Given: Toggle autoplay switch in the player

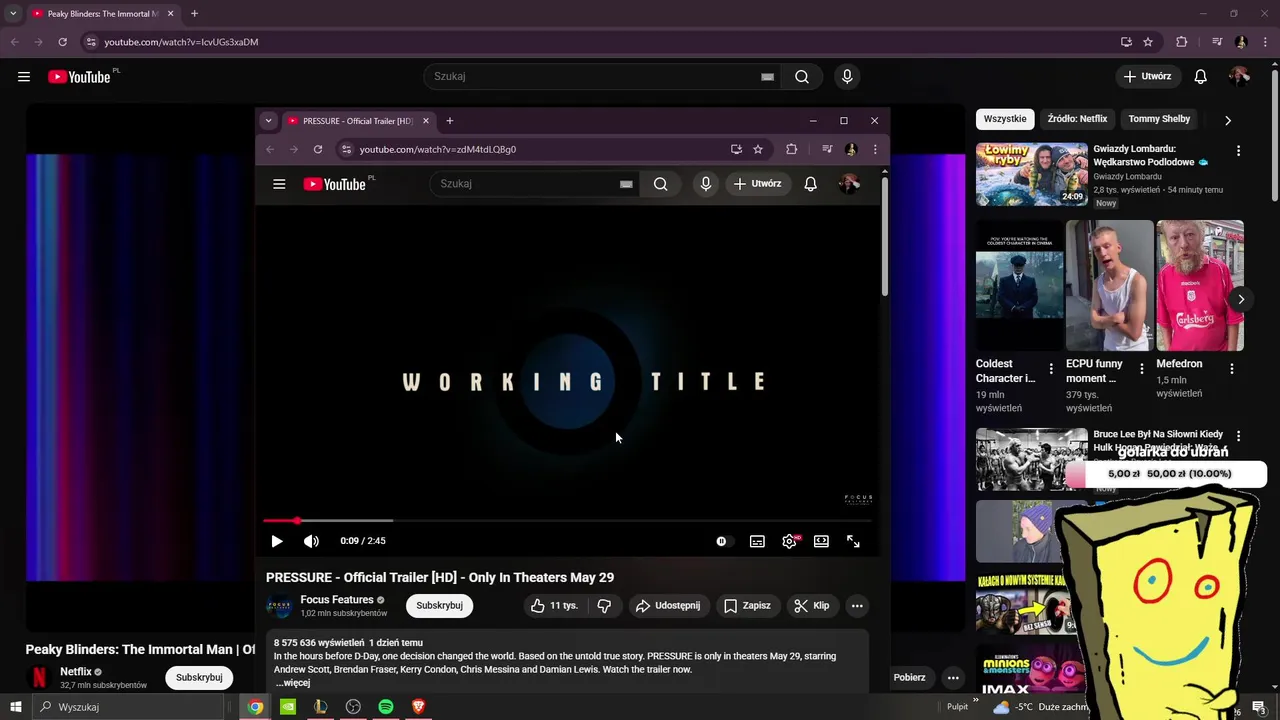Looking at the screenshot, I should point(722,541).
